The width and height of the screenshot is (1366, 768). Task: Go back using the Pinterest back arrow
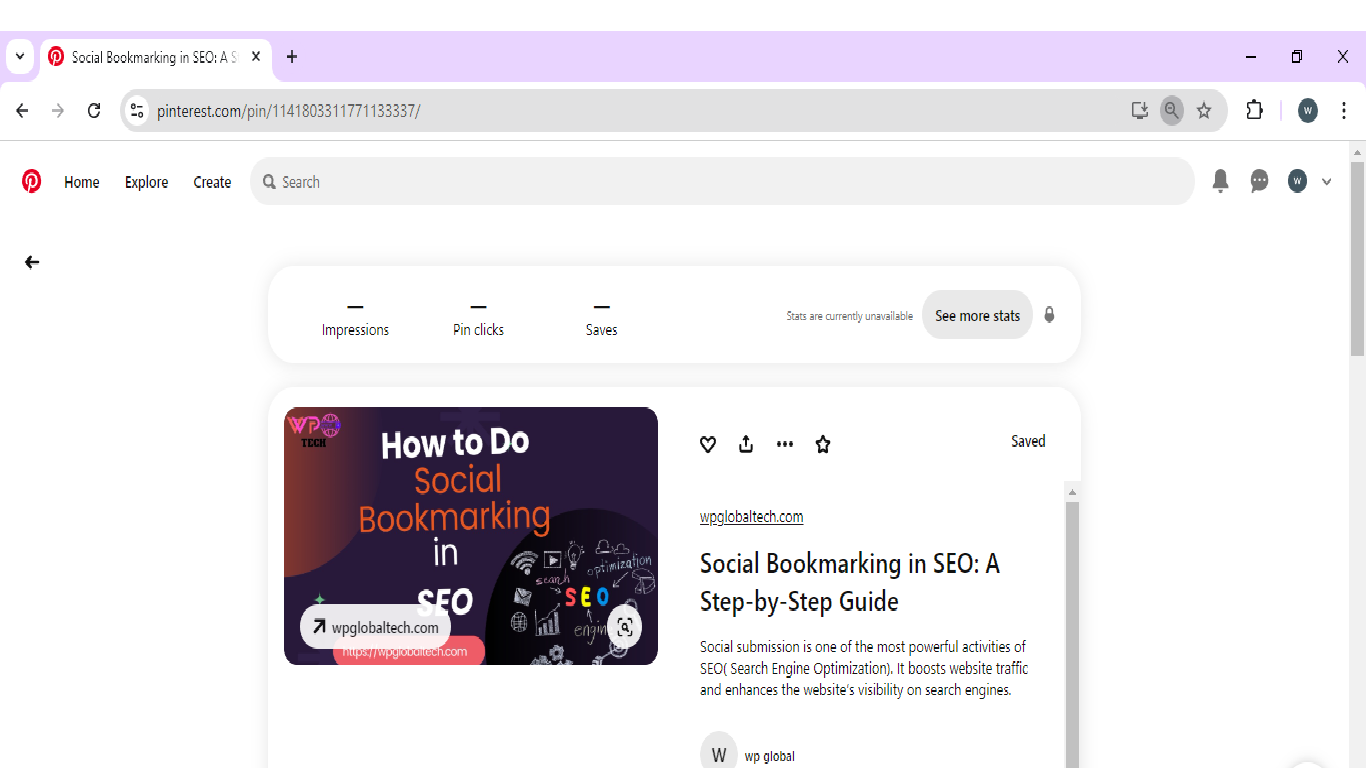(x=32, y=262)
